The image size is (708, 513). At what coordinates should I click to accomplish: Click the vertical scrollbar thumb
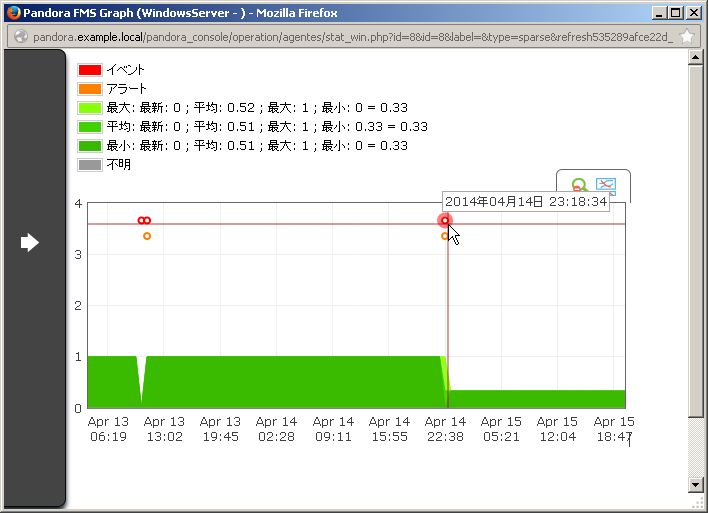pyautogui.click(x=695, y=242)
